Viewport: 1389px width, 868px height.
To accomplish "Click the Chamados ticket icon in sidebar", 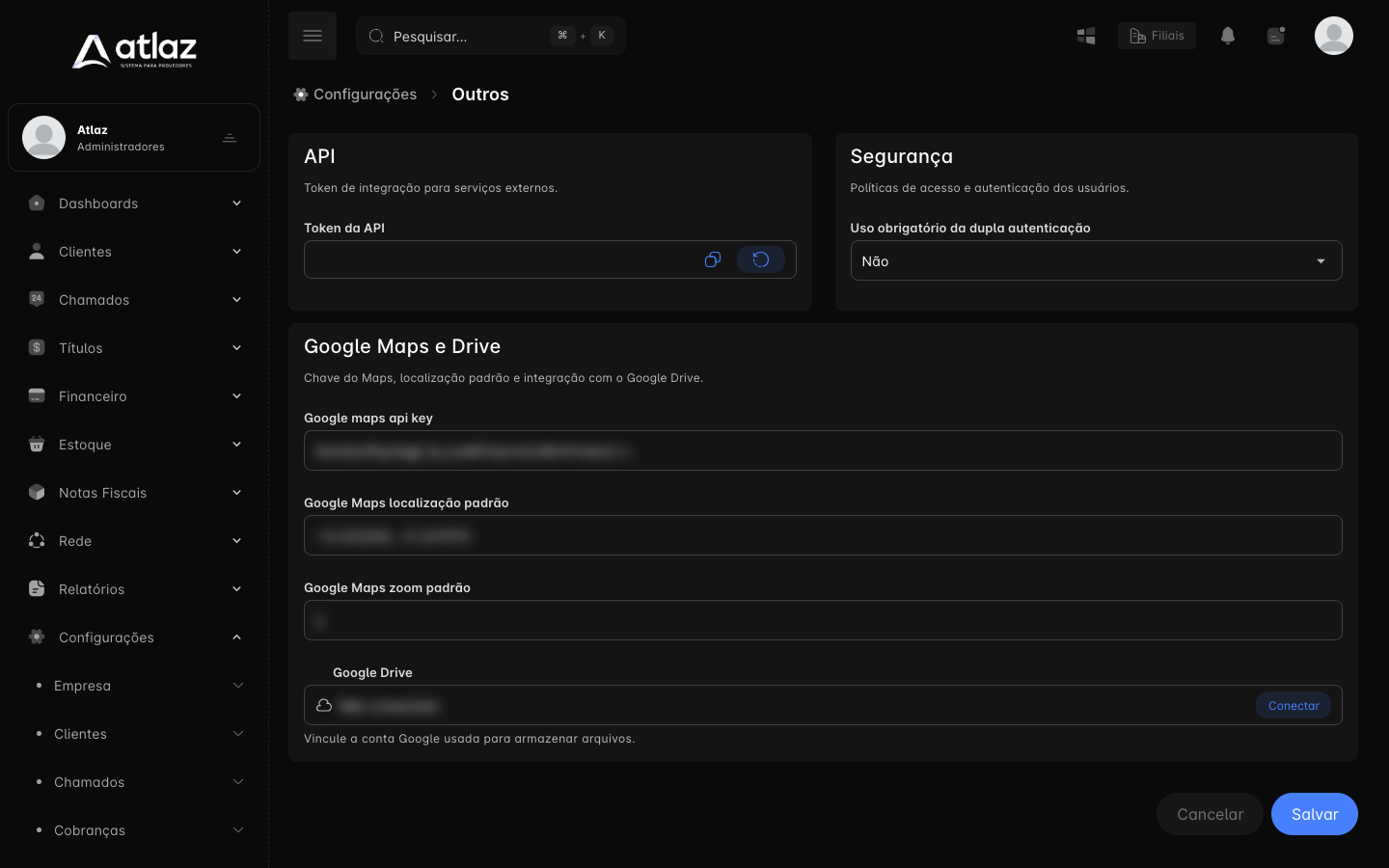I will click(37, 299).
